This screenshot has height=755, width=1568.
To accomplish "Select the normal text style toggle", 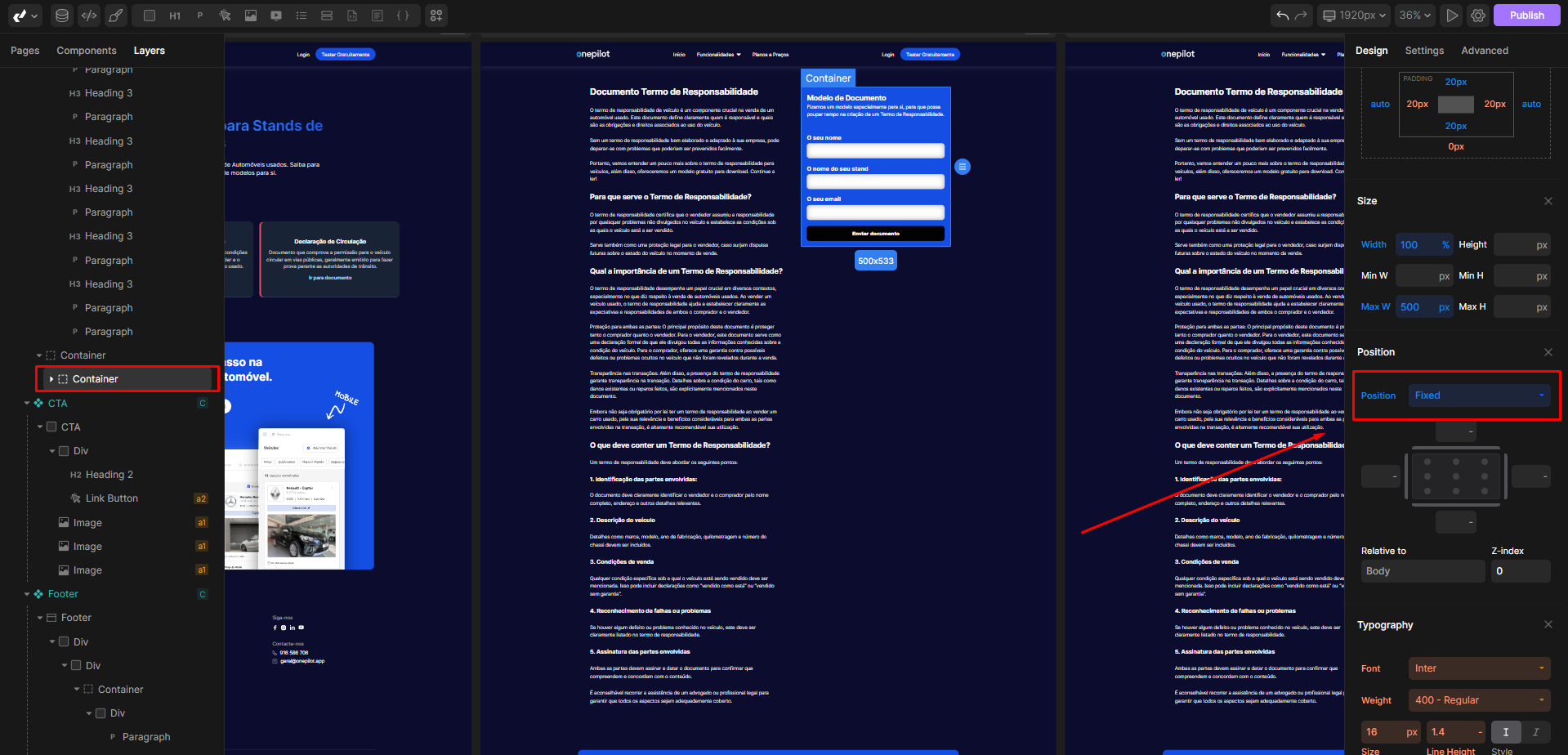I will click(x=1505, y=732).
